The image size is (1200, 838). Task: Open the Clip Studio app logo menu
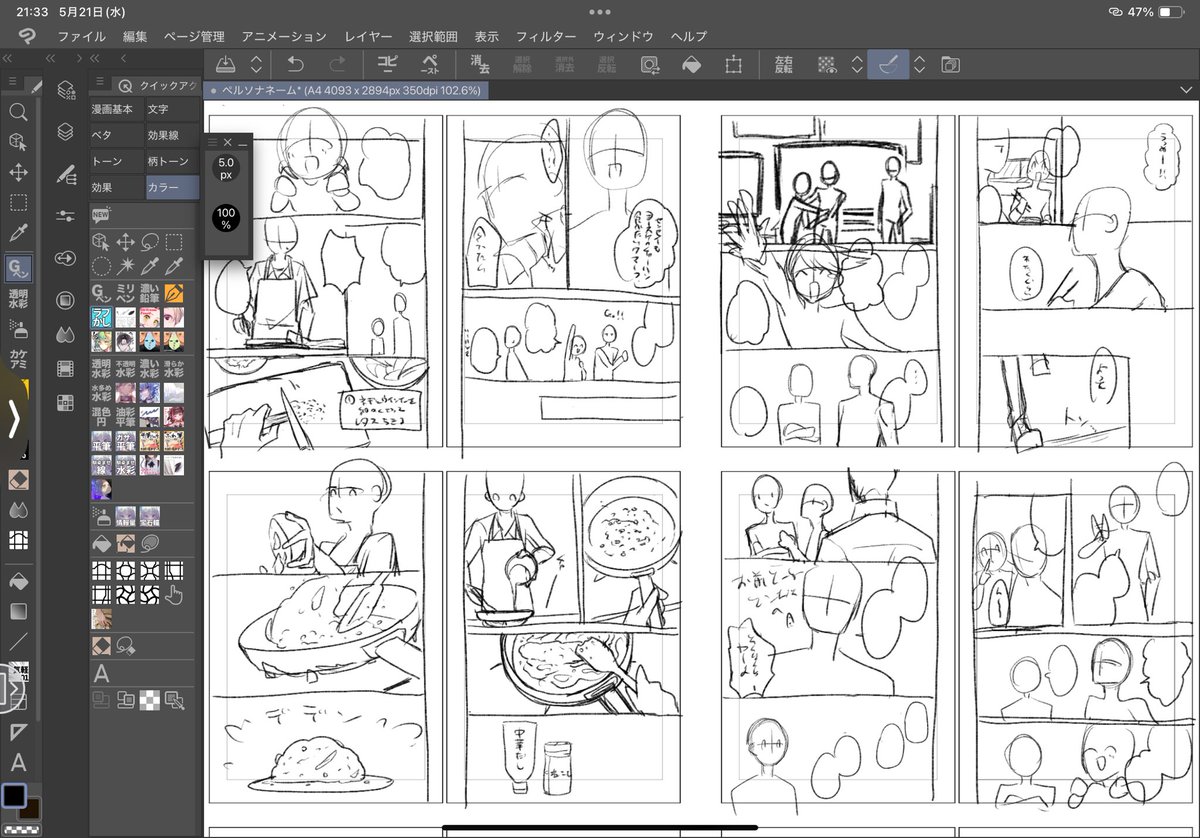pos(27,36)
